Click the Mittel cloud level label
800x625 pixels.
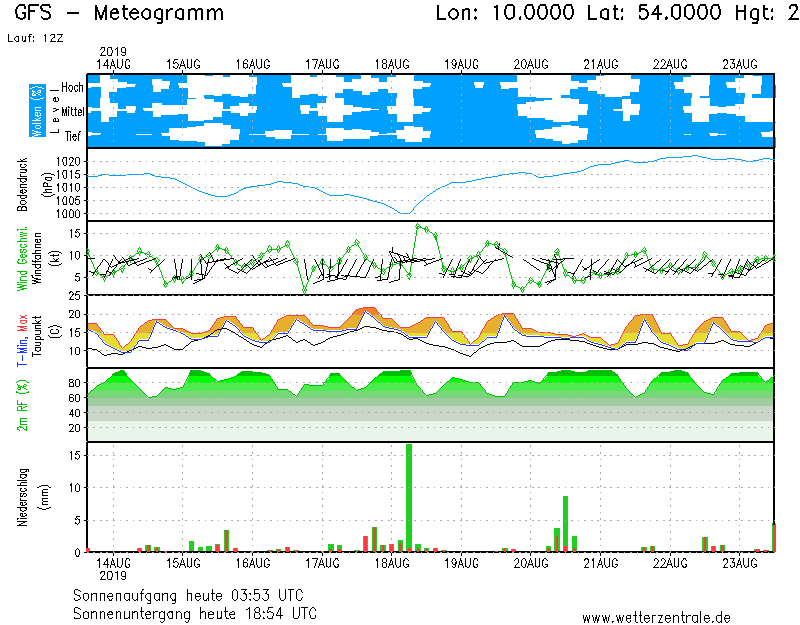click(71, 112)
